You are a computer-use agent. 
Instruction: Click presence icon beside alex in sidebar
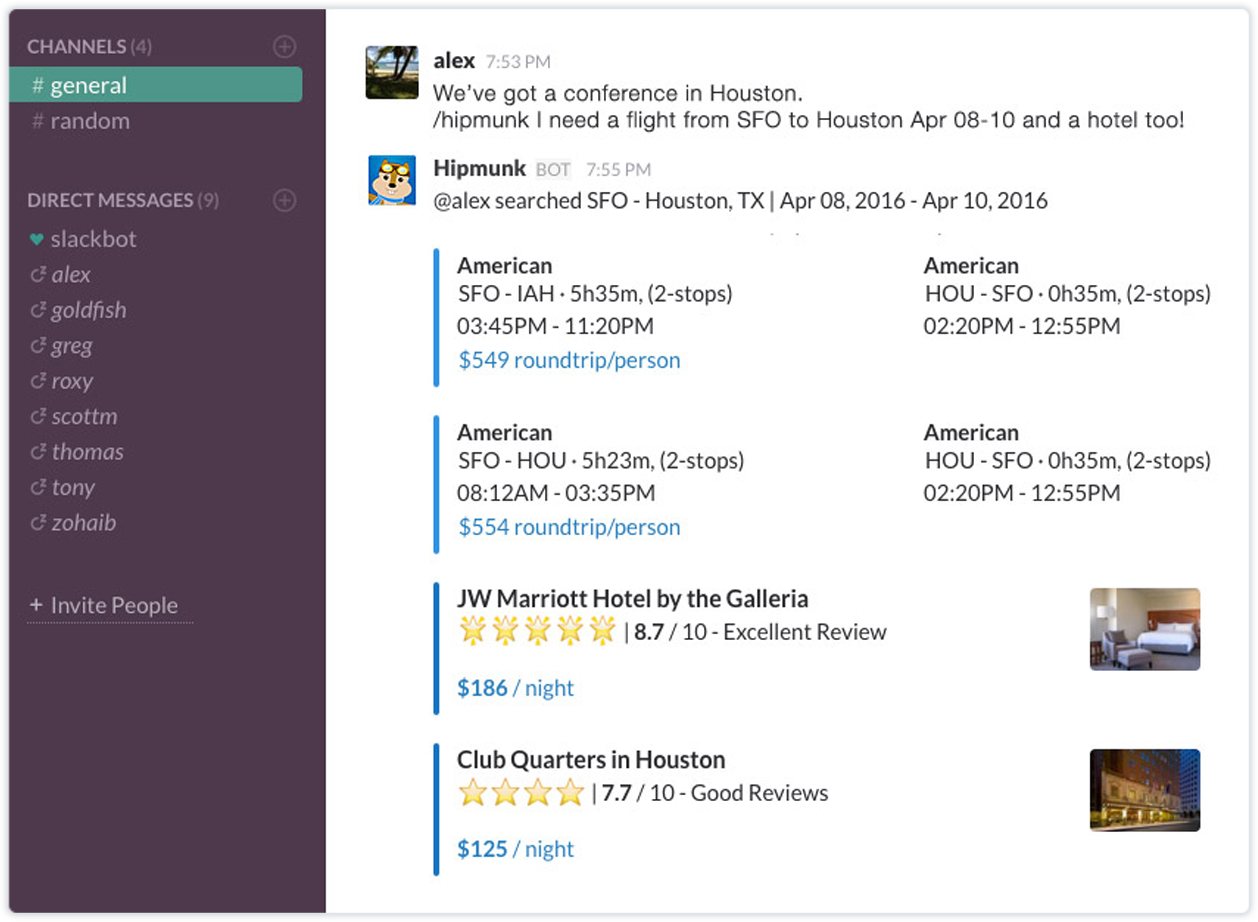click(x=38, y=275)
